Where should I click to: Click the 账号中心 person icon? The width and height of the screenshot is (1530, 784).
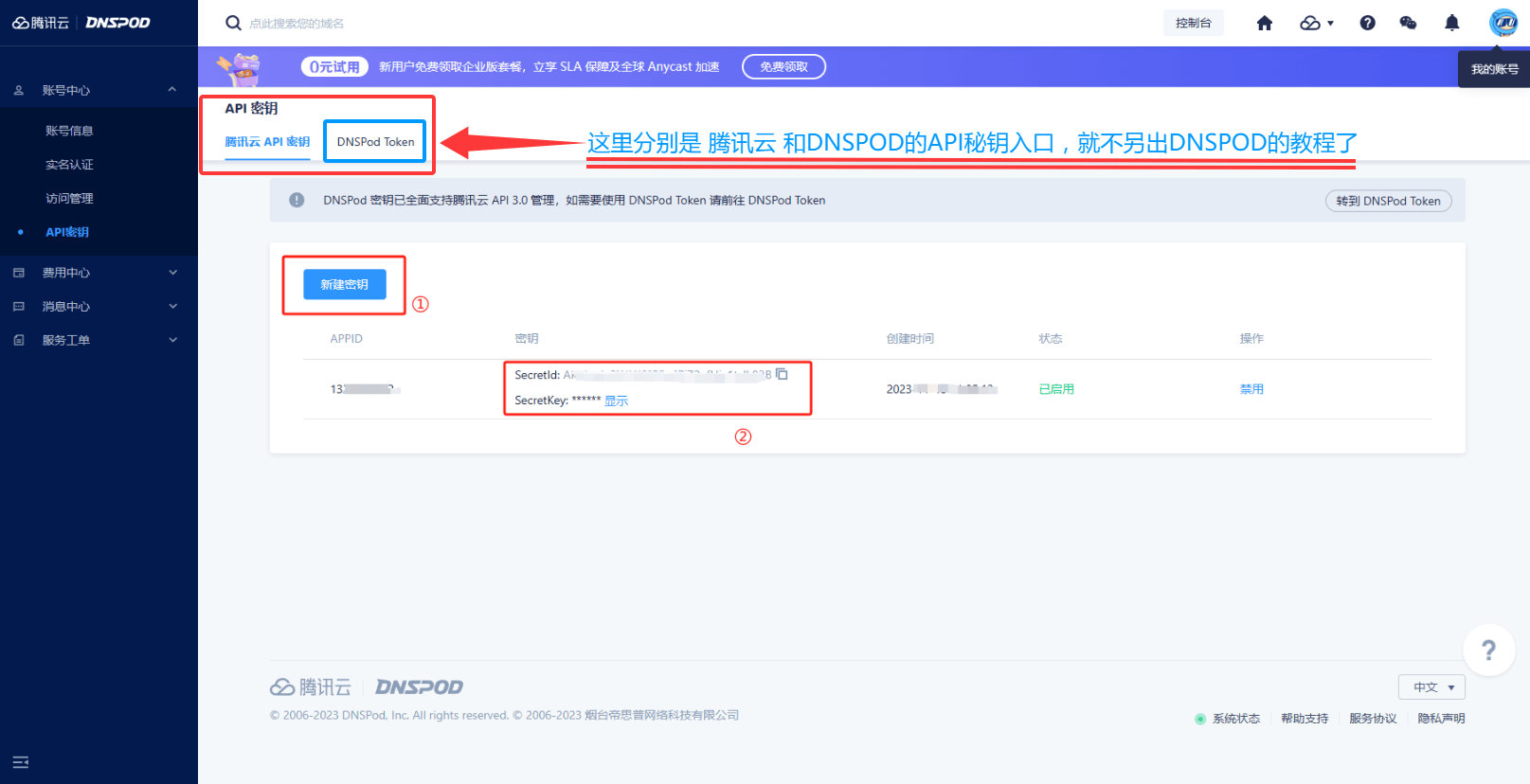[x=18, y=90]
